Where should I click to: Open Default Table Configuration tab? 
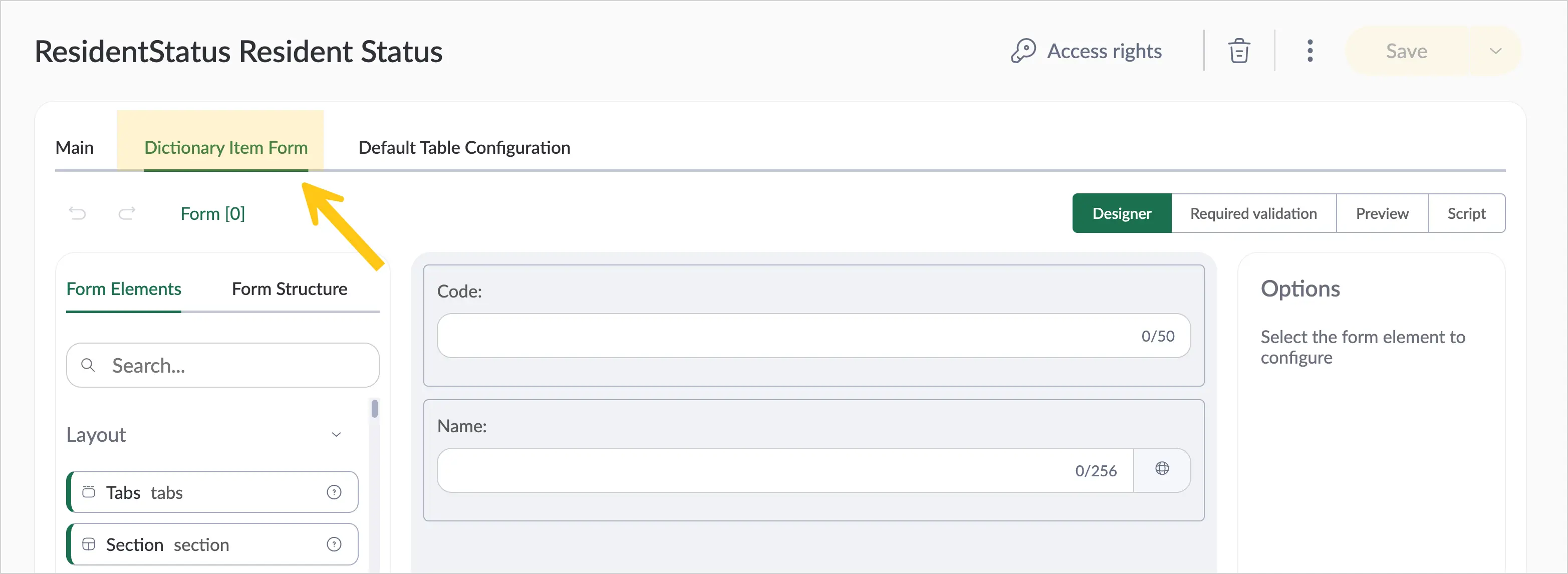click(464, 148)
